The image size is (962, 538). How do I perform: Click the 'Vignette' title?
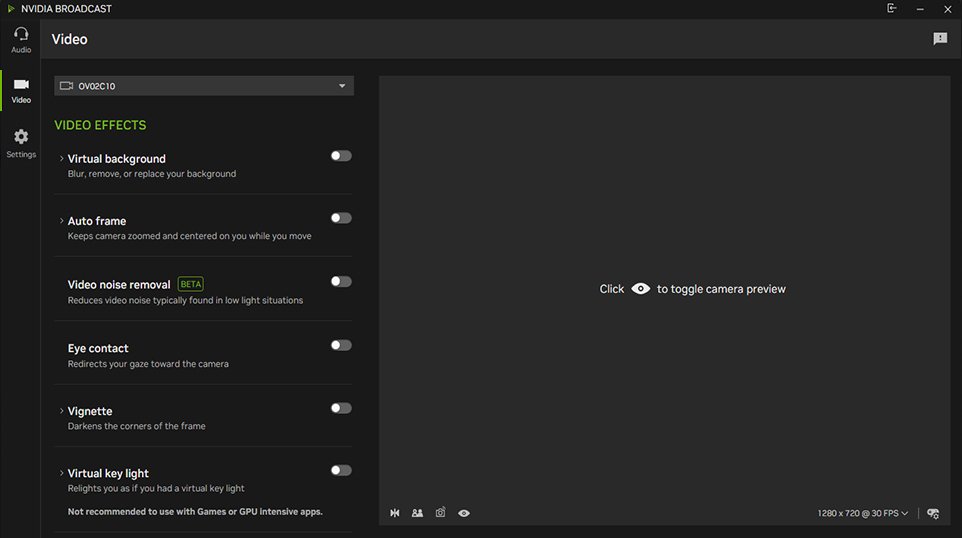tap(90, 411)
